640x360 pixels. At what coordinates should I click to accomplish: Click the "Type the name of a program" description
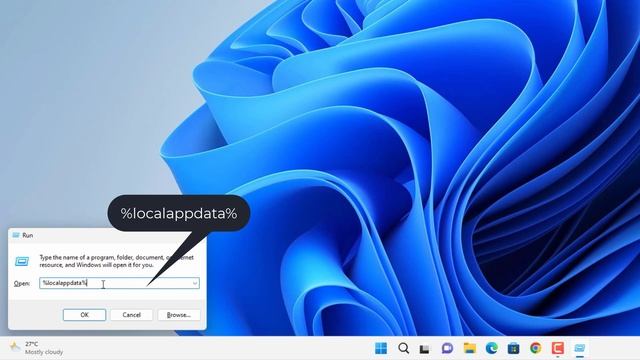(117, 261)
